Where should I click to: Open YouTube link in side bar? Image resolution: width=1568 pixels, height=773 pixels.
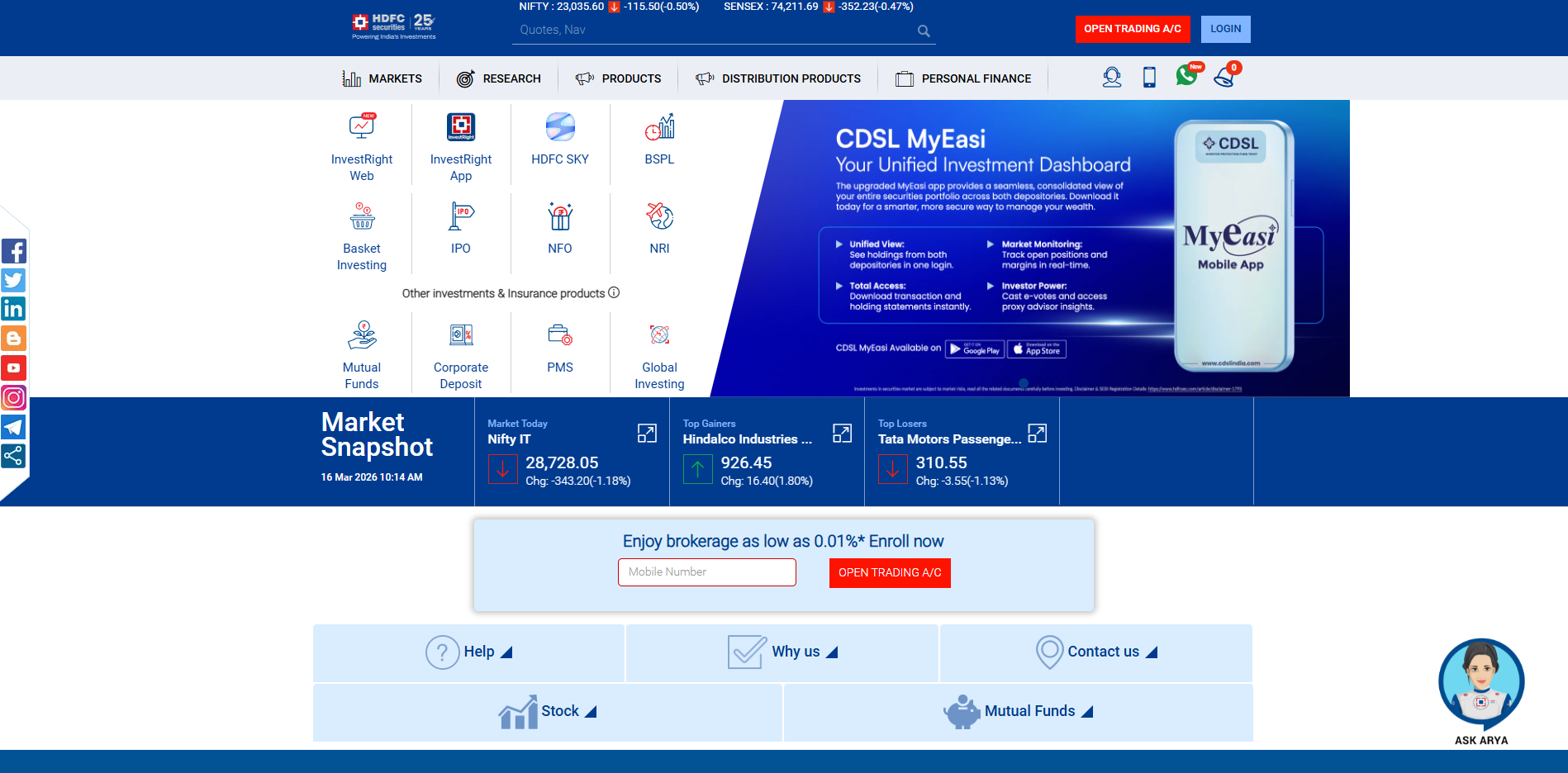14,368
